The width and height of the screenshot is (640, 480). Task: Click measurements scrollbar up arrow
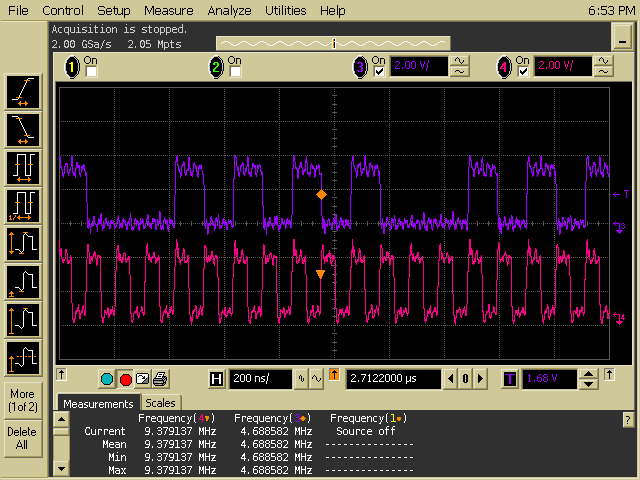point(61,419)
